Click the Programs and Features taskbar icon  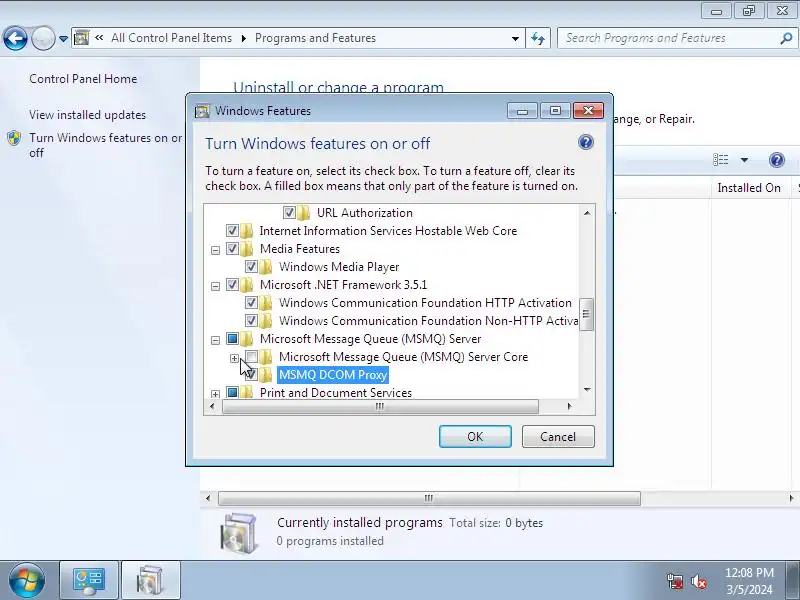(151, 581)
